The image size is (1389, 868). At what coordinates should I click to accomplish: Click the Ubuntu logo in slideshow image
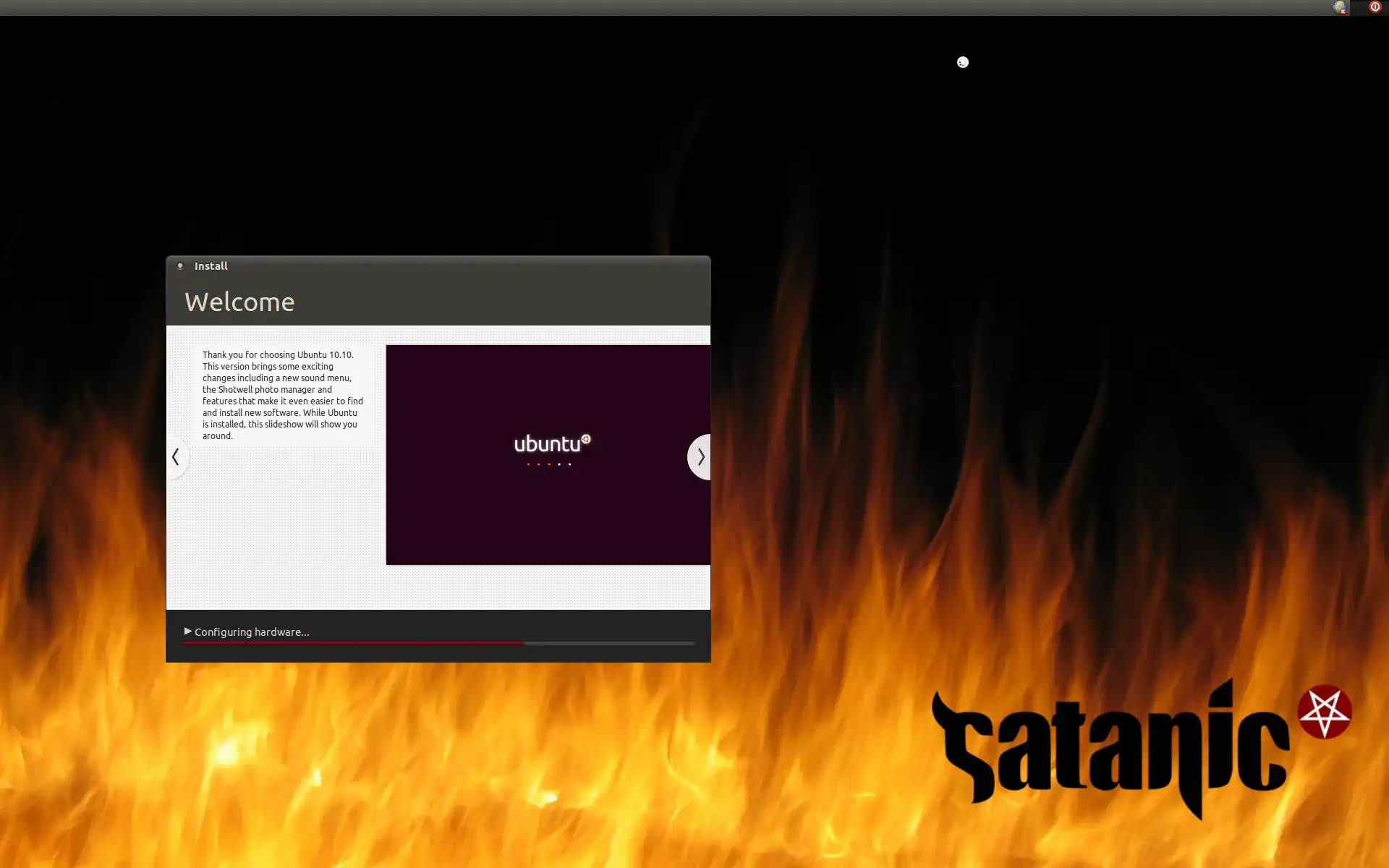tap(552, 443)
